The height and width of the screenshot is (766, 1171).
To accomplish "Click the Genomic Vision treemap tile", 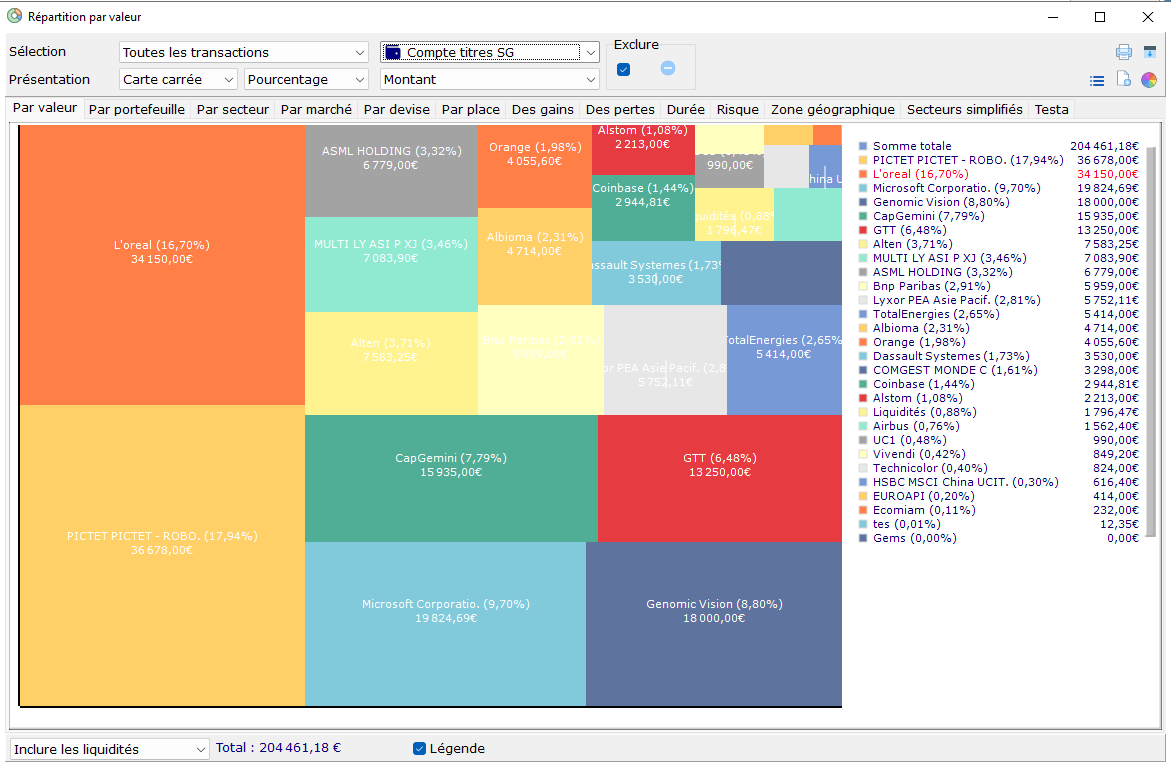I will tap(714, 623).
